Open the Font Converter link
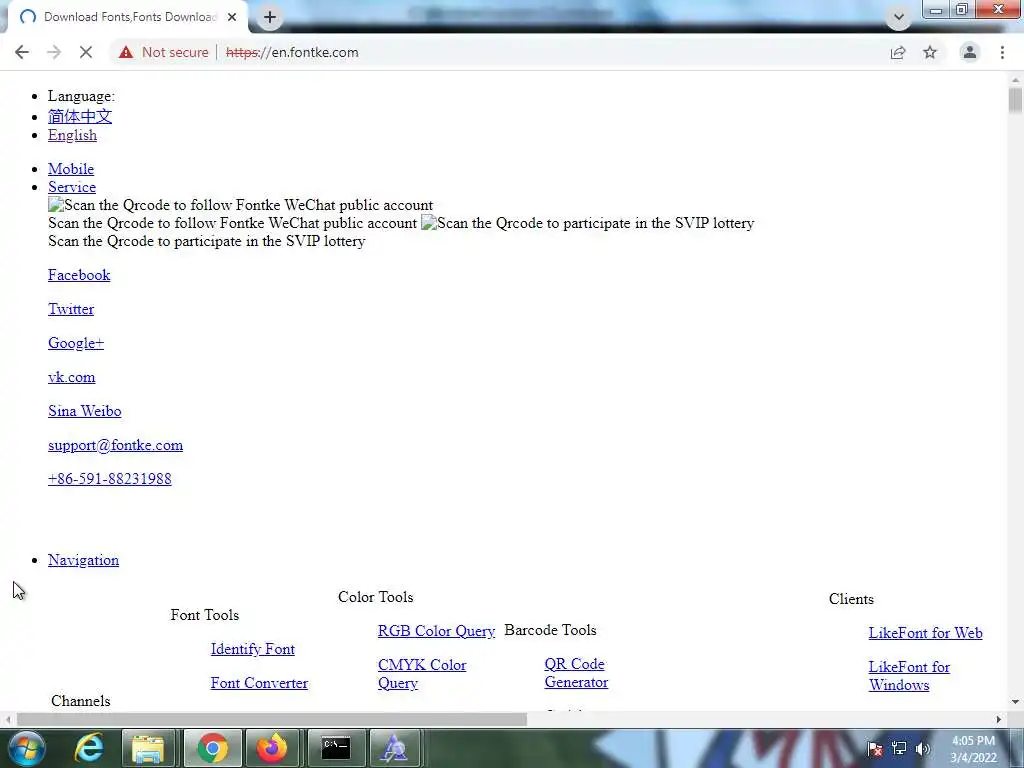1024x768 pixels. pyautogui.click(x=259, y=682)
